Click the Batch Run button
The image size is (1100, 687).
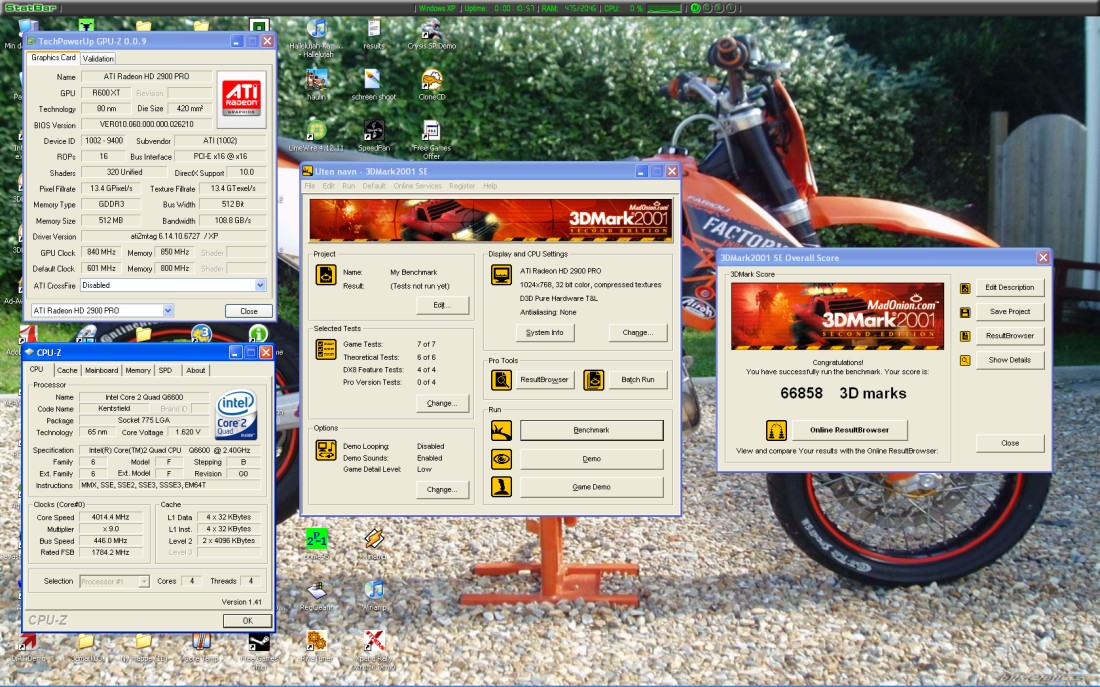[x=638, y=380]
